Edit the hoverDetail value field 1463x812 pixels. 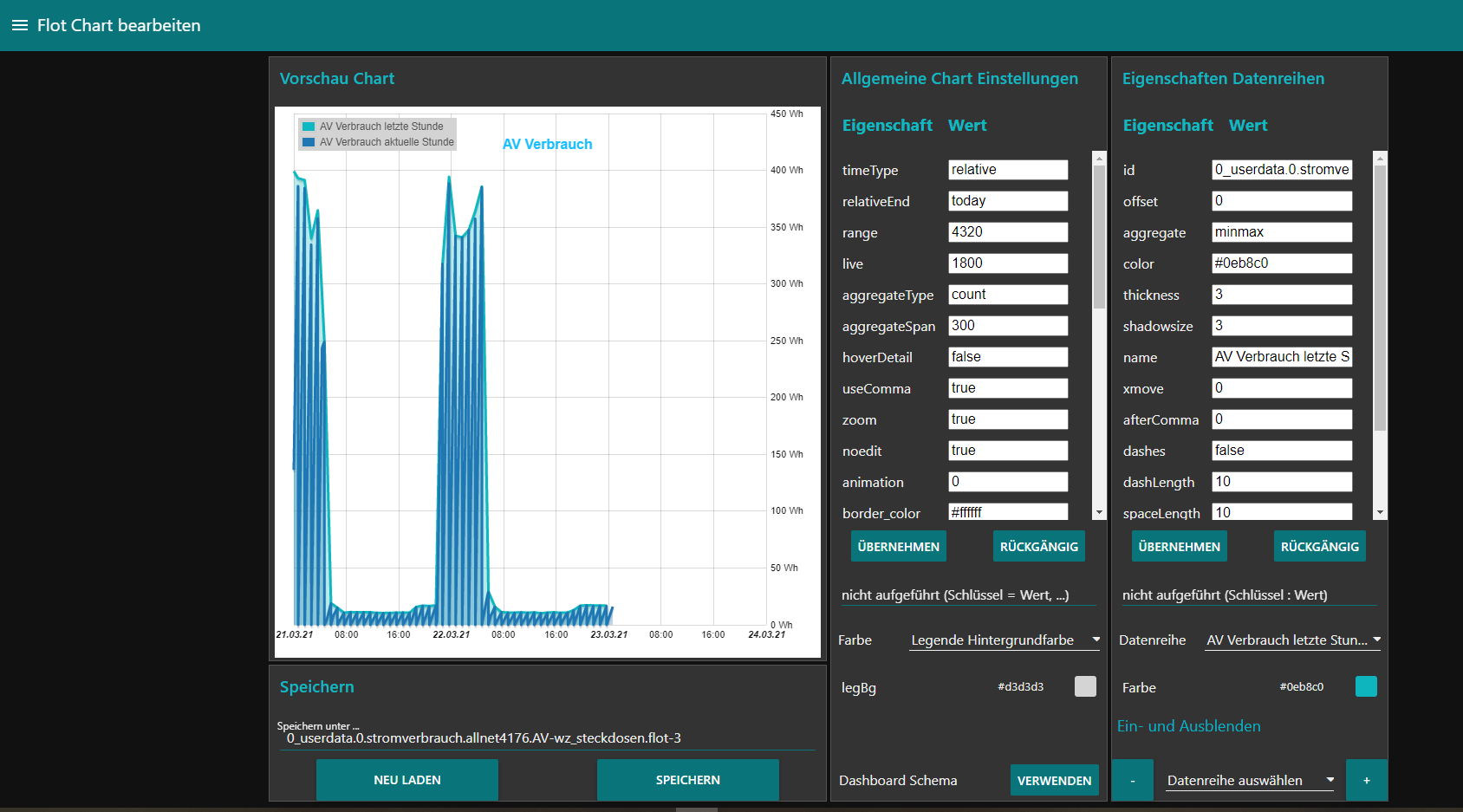[x=1008, y=357]
